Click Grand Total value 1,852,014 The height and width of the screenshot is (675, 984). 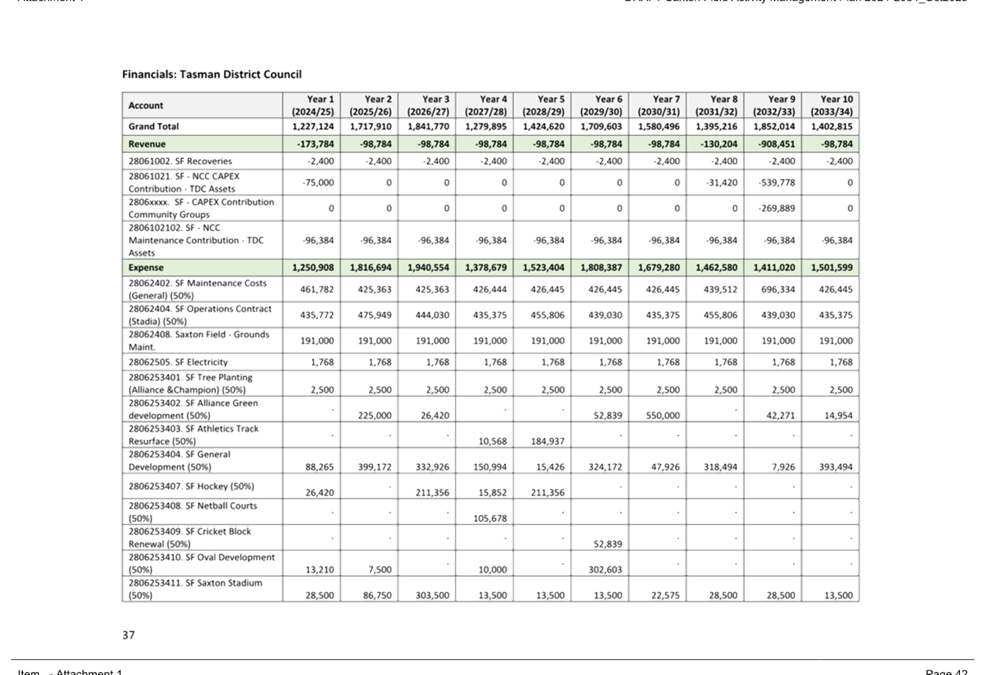[x=775, y=126]
